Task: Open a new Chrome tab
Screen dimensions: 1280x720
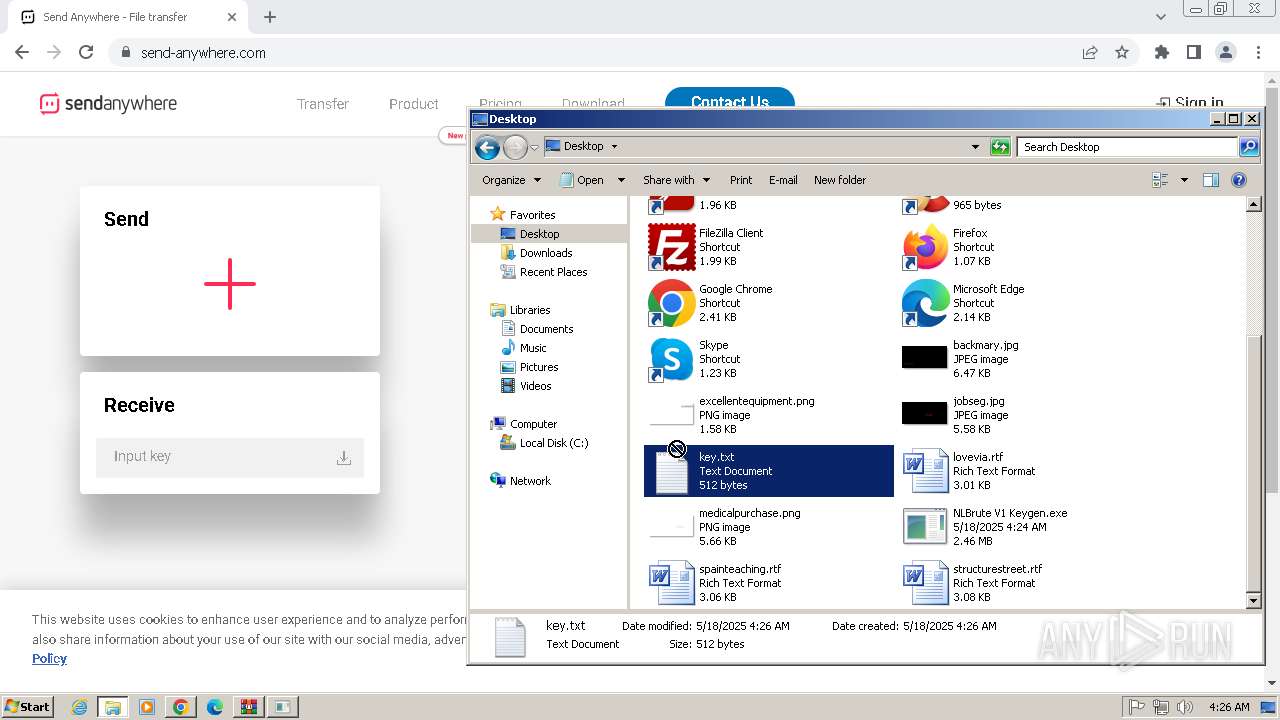Action: tap(270, 17)
